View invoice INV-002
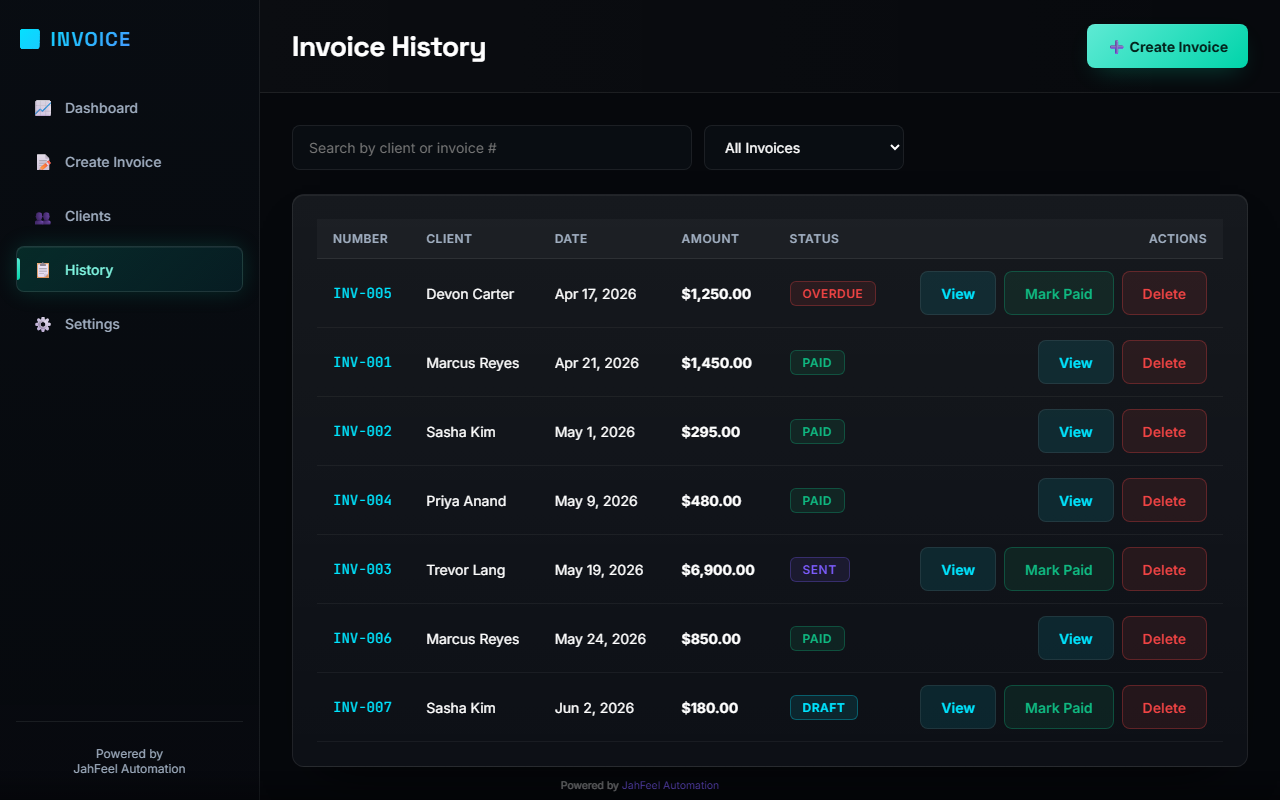This screenshot has height=800, width=1280. (1076, 431)
